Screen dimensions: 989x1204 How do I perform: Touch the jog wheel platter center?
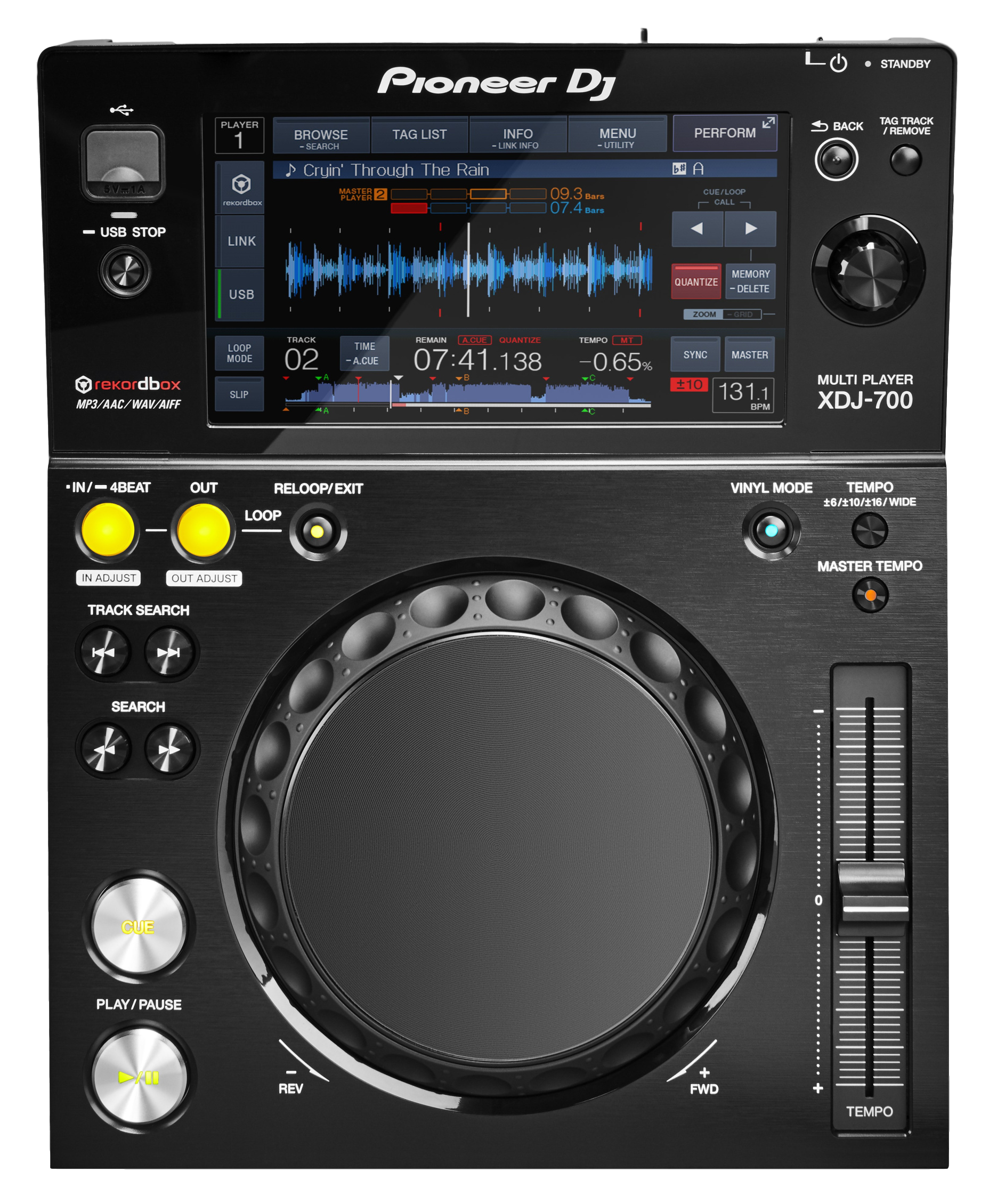[497, 847]
